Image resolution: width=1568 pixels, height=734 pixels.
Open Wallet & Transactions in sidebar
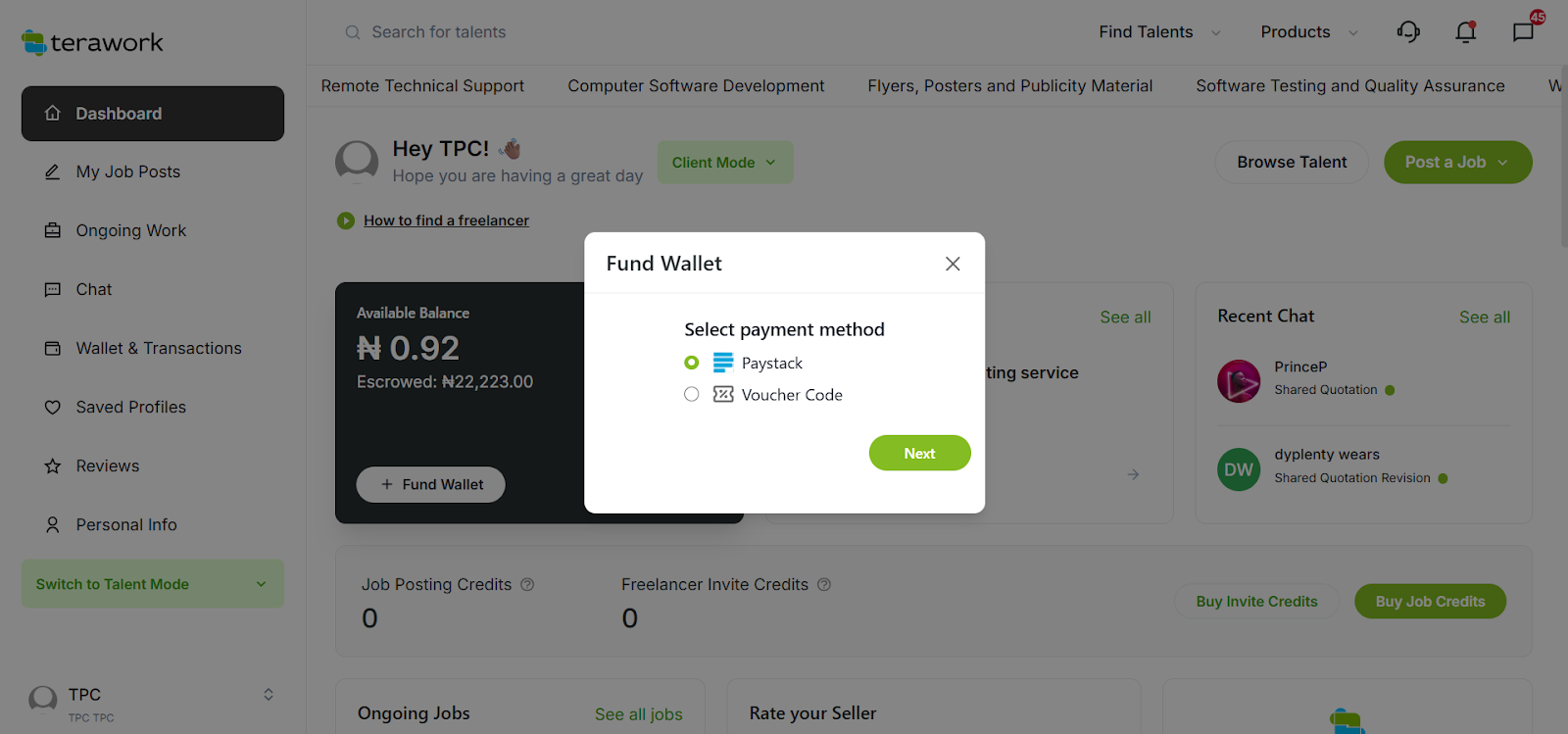click(158, 348)
